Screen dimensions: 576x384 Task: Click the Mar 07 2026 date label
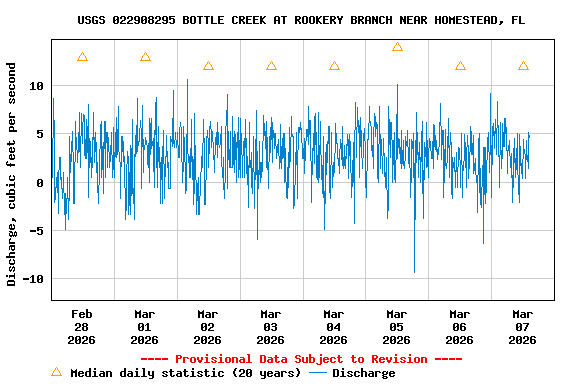[x=522, y=327]
